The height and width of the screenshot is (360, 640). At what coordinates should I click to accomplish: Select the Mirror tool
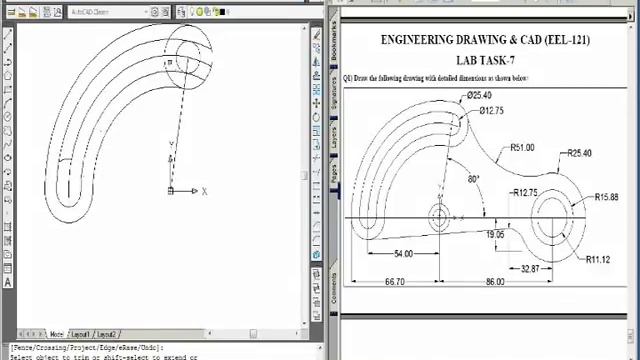(x=316, y=62)
